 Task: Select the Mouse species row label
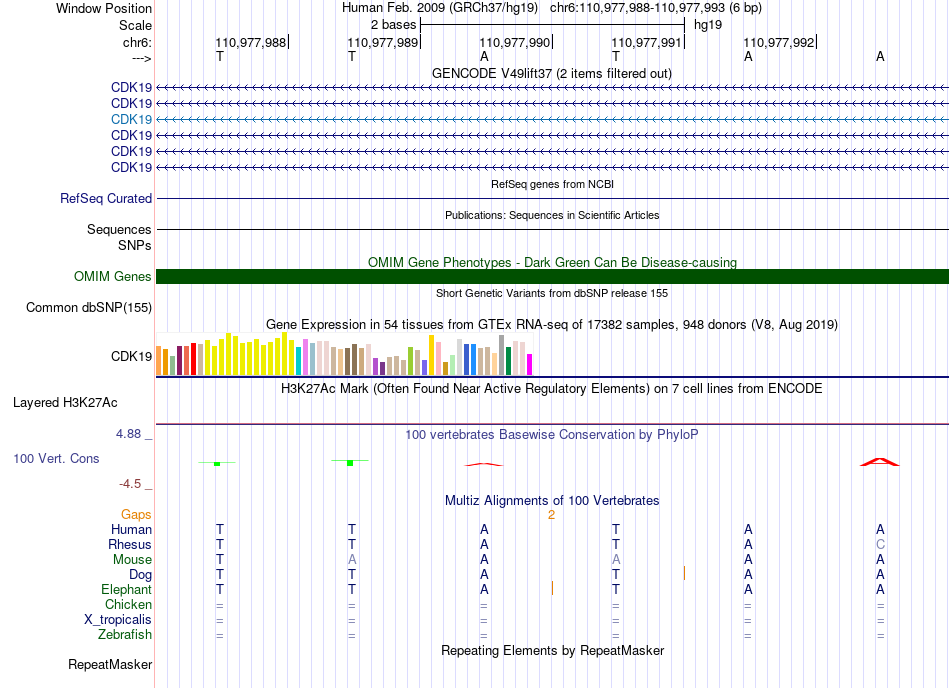[x=132, y=559]
